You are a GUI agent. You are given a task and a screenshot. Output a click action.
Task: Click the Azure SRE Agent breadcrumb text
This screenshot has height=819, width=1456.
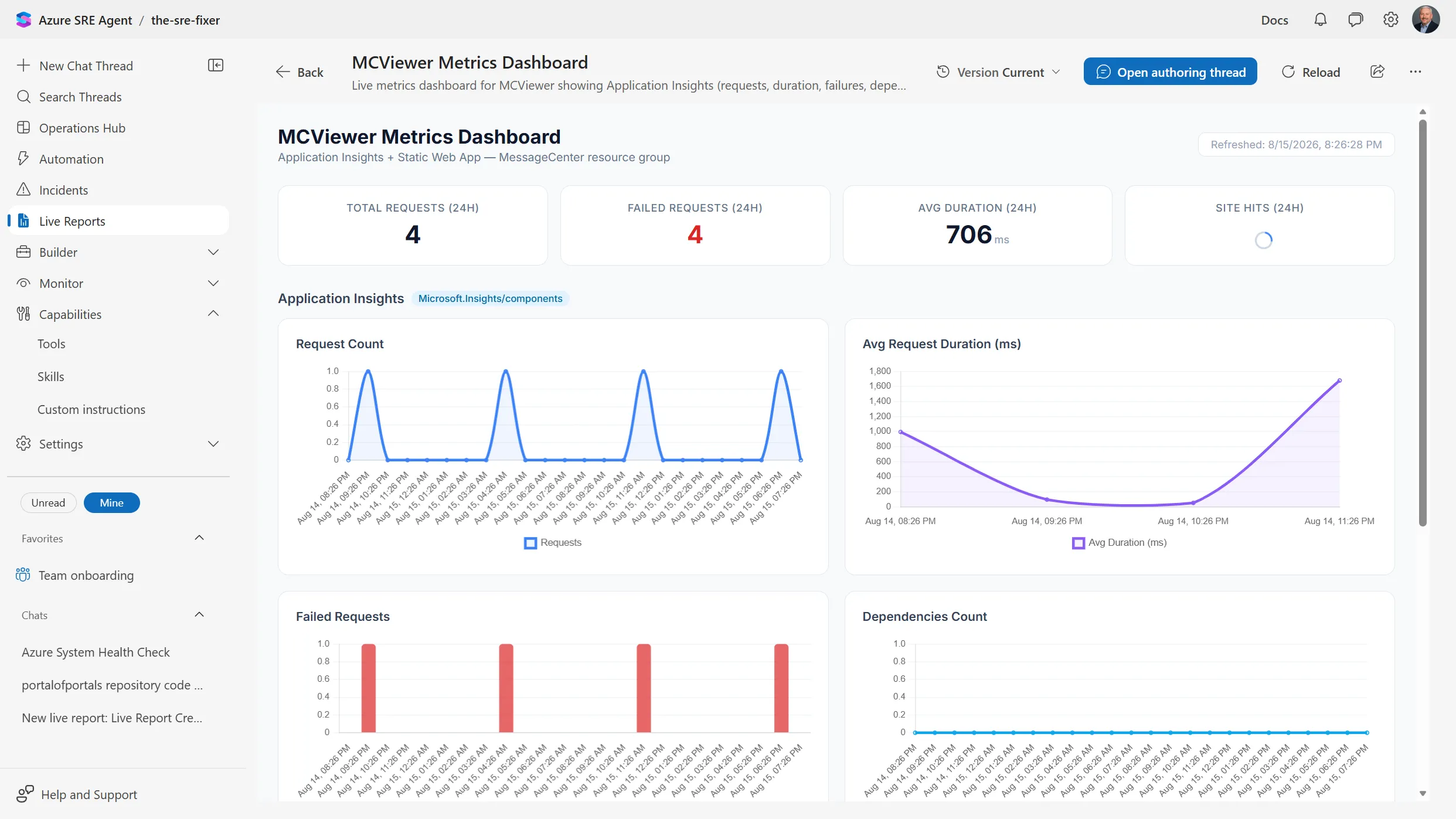tap(86, 20)
